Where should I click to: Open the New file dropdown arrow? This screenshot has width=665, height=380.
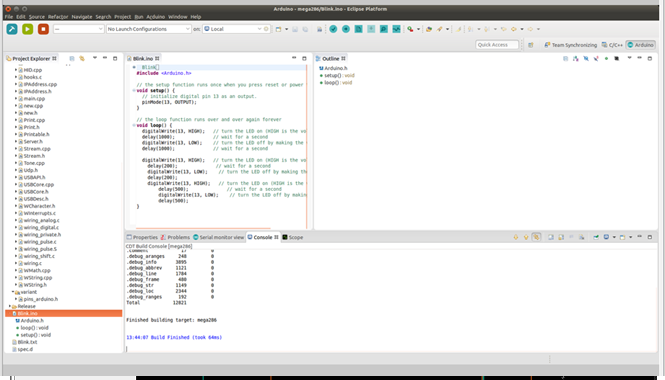click(286, 29)
